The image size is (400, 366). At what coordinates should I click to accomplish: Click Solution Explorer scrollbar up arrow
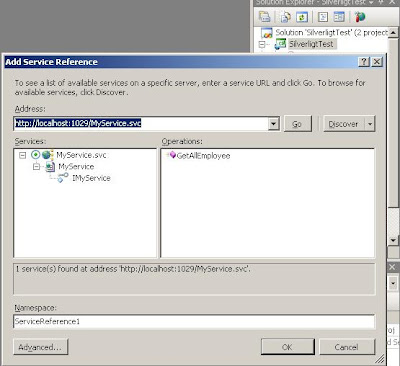click(393, 33)
